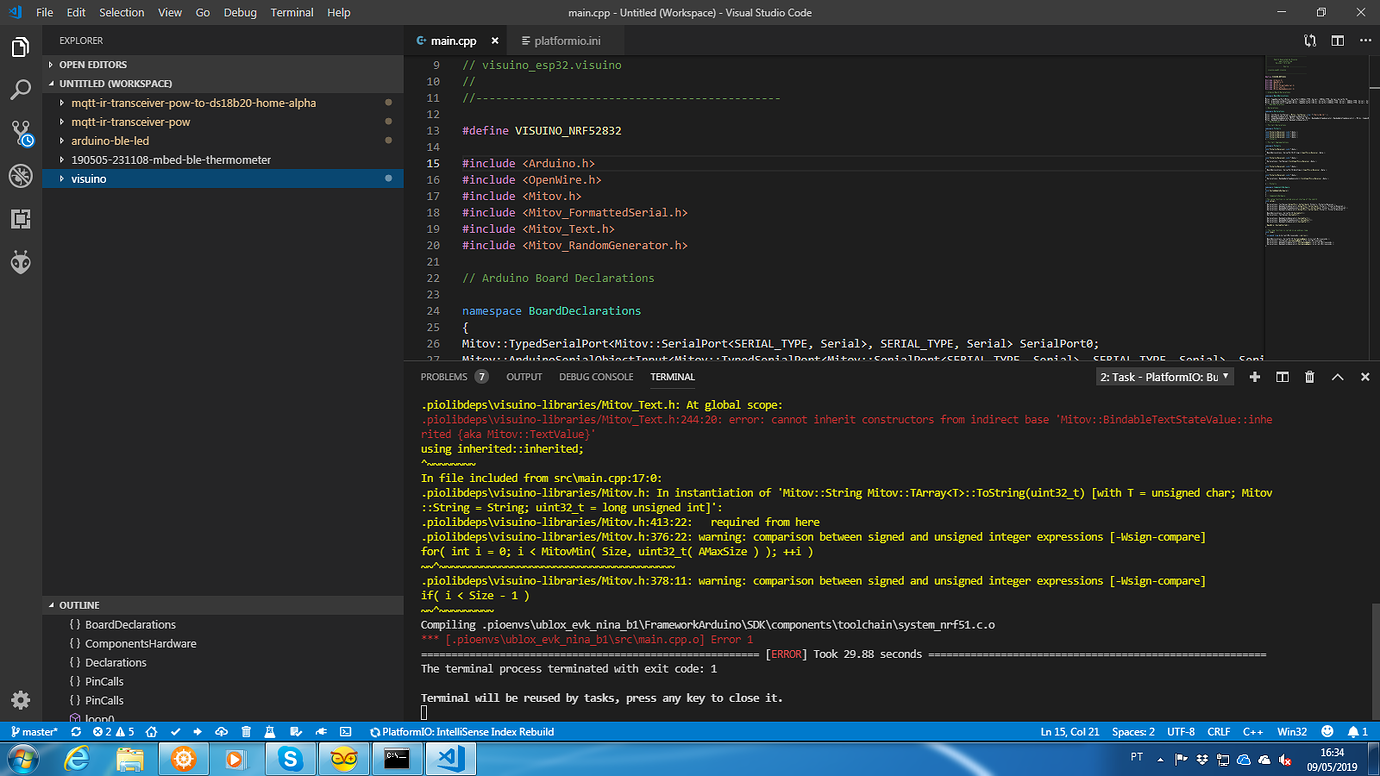
Task: Split the editor to the right
Action: 1338,41
